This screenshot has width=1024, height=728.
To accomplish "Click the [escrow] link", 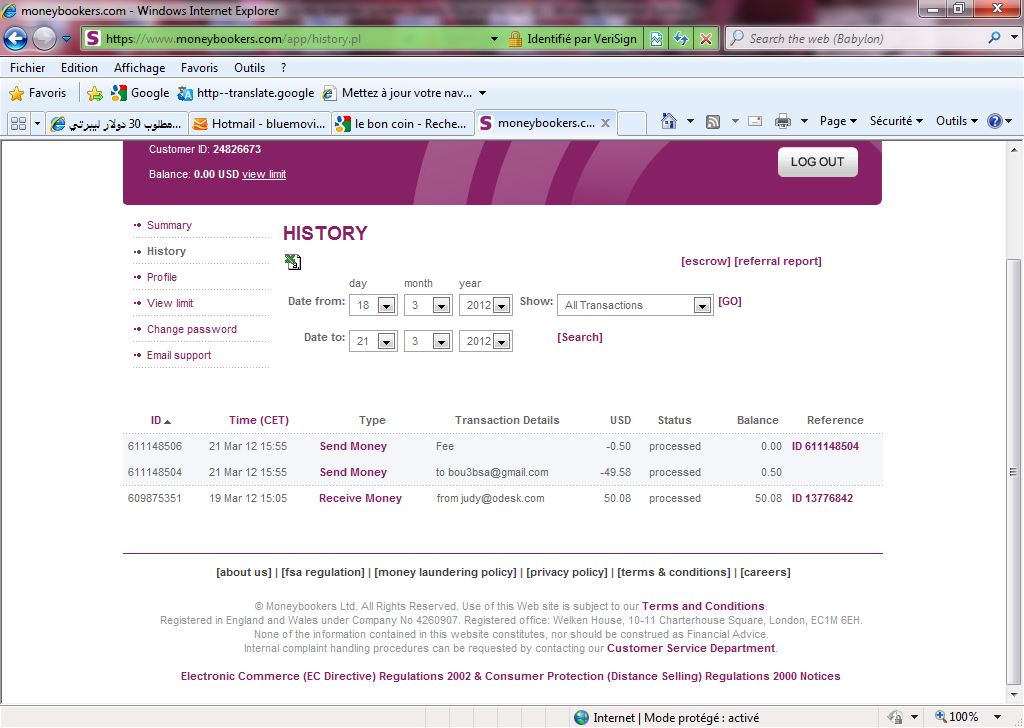I will tap(705, 261).
